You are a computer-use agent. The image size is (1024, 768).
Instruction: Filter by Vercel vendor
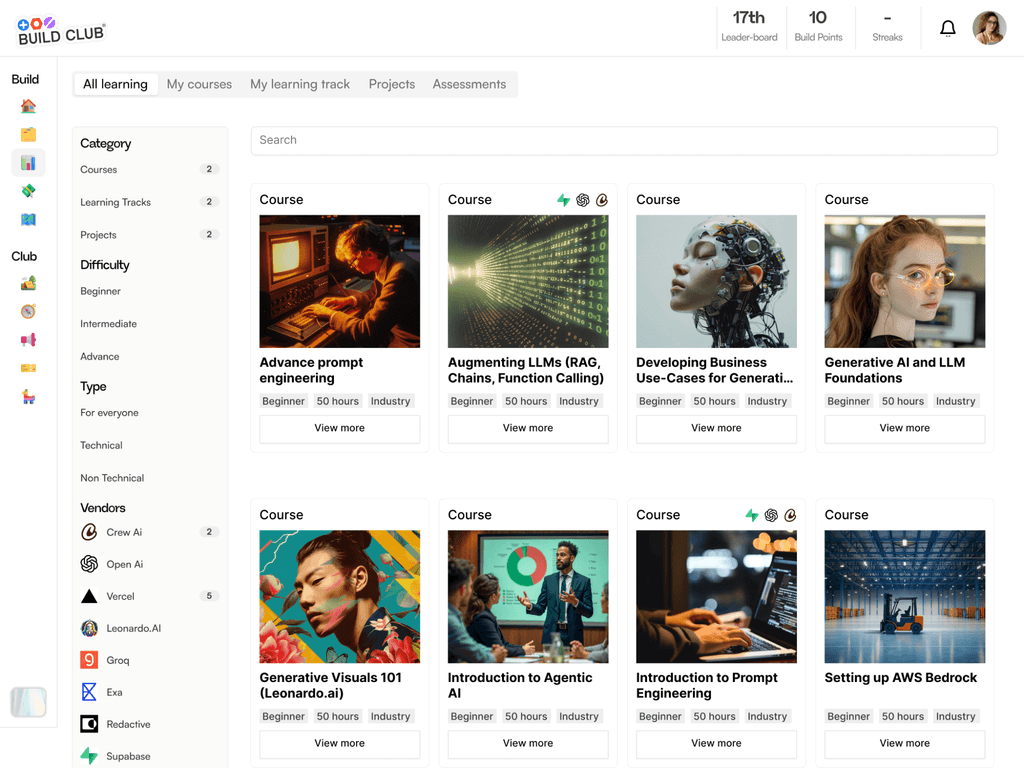[x=120, y=596]
